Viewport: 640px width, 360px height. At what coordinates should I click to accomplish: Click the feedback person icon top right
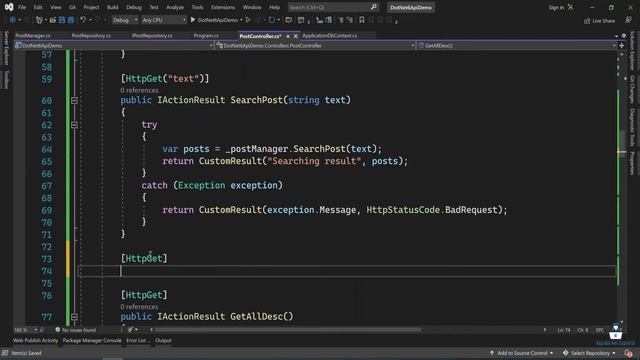tap(628, 20)
